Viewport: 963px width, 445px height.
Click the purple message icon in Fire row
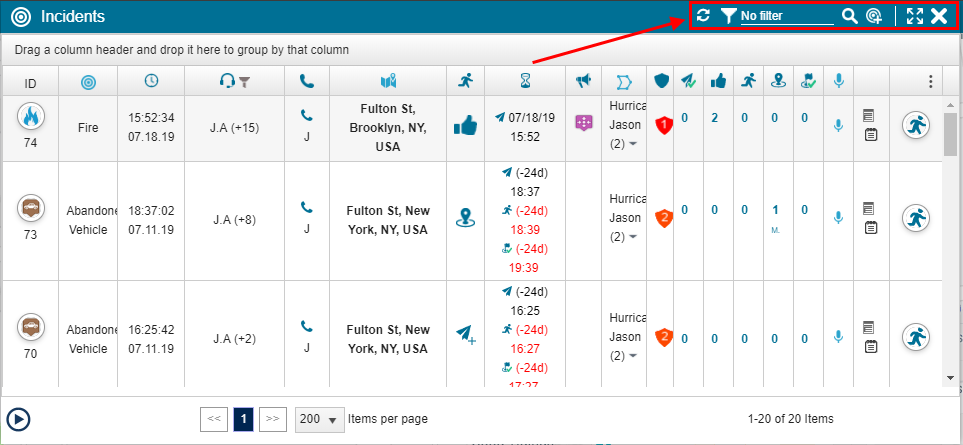[x=584, y=122]
